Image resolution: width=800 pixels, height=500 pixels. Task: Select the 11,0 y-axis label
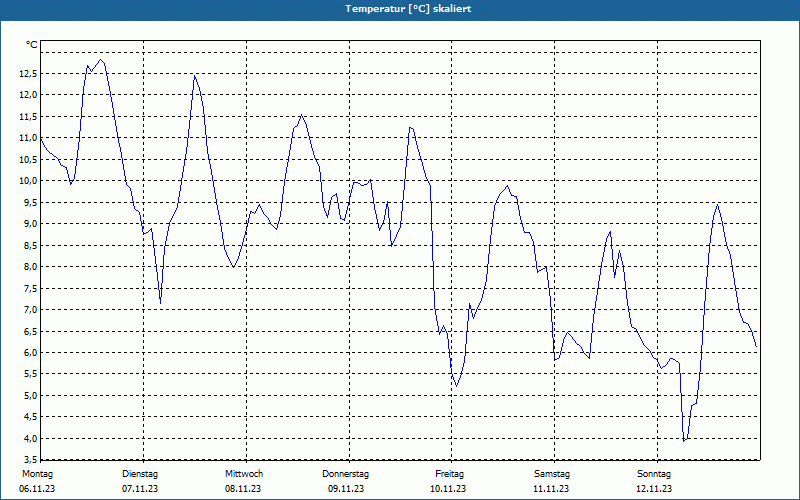click(x=28, y=138)
